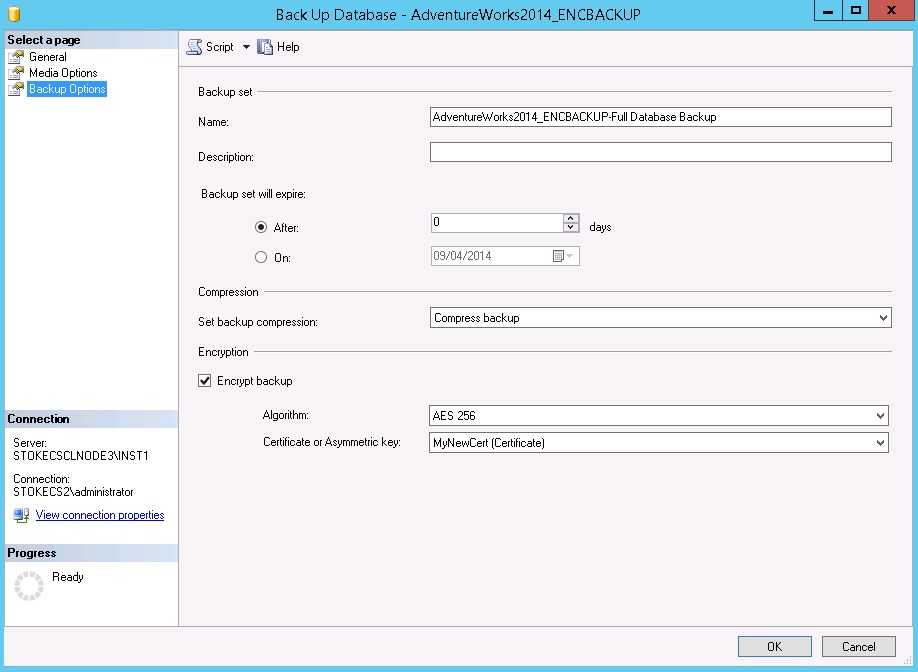
Task: Click the Ready status text
Action: pyautogui.click(x=68, y=577)
